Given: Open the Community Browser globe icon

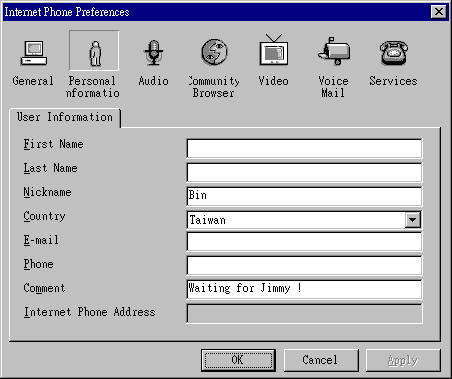Looking at the screenshot, I should (x=214, y=52).
